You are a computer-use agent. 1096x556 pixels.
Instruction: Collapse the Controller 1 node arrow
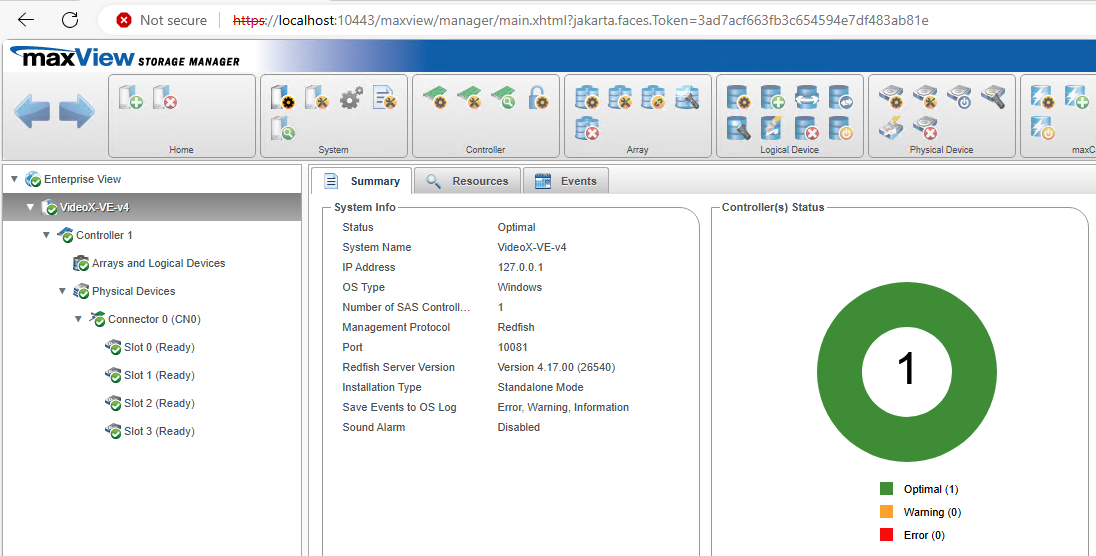(46, 235)
